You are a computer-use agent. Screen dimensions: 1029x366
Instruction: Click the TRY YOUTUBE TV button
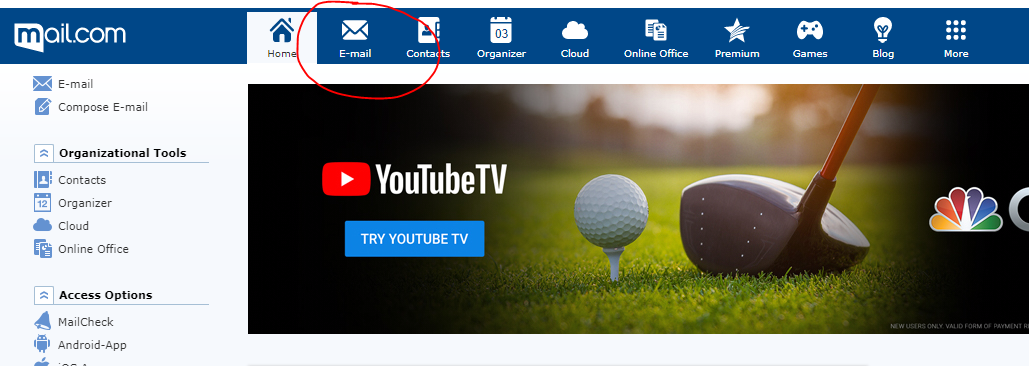(x=415, y=239)
